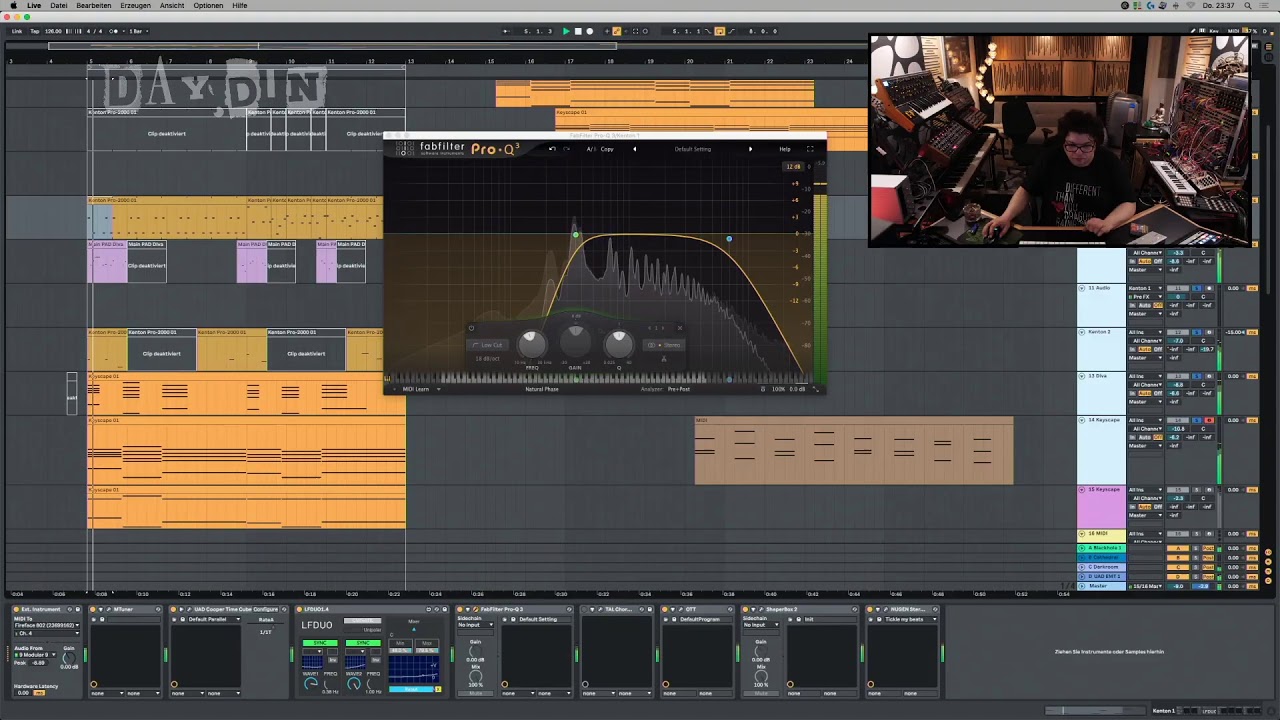The width and height of the screenshot is (1280, 720).
Task: Toggle the band power button in Pro-Q 3
Action: (x=471, y=328)
